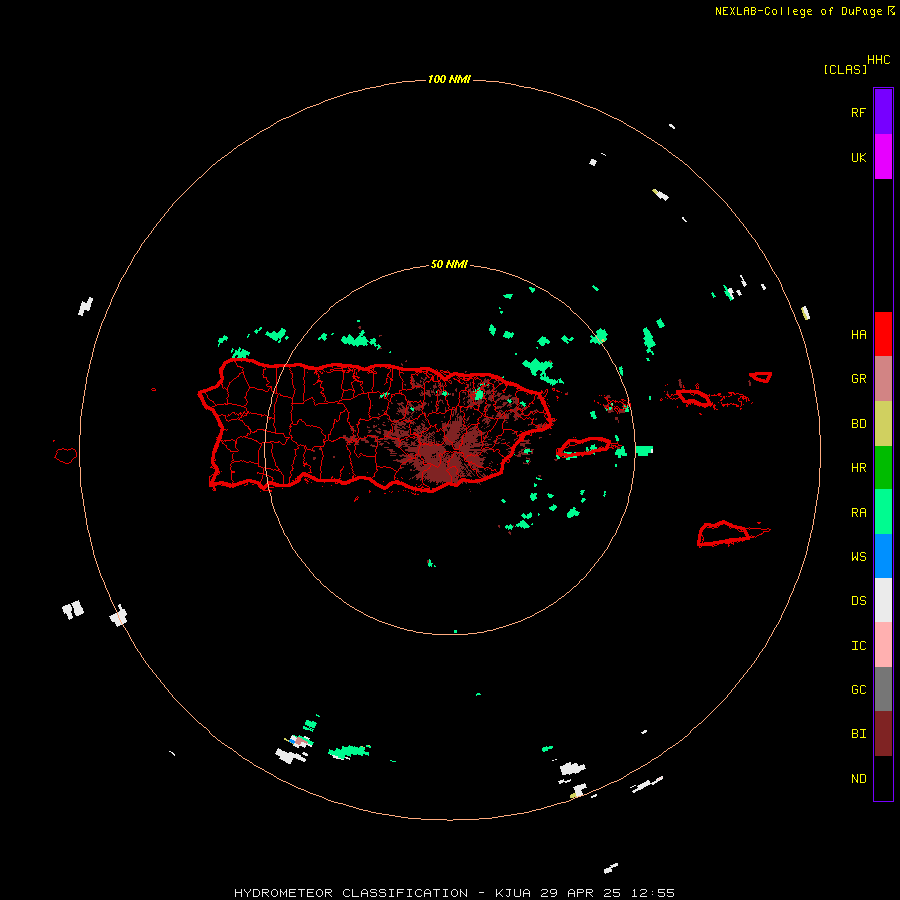
Task: Click the 'DS' legend label
Action: (x=858, y=600)
